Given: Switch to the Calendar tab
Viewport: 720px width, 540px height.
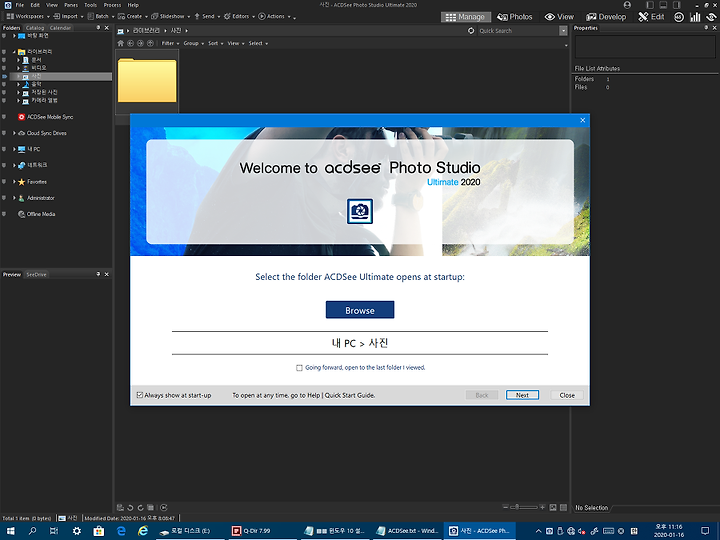Looking at the screenshot, I should (60, 28).
